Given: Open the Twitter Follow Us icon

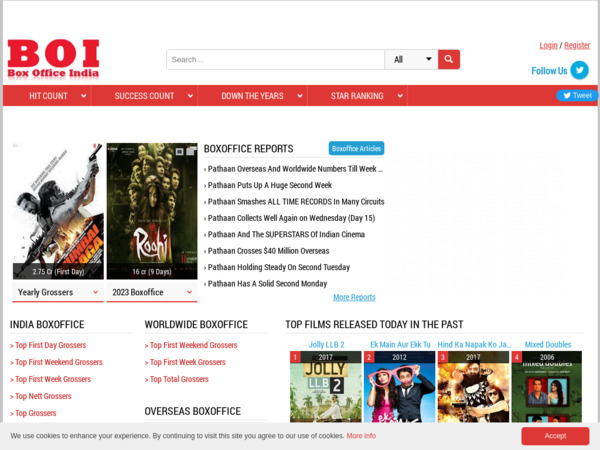Looking at the screenshot, I should click(579, 70).
